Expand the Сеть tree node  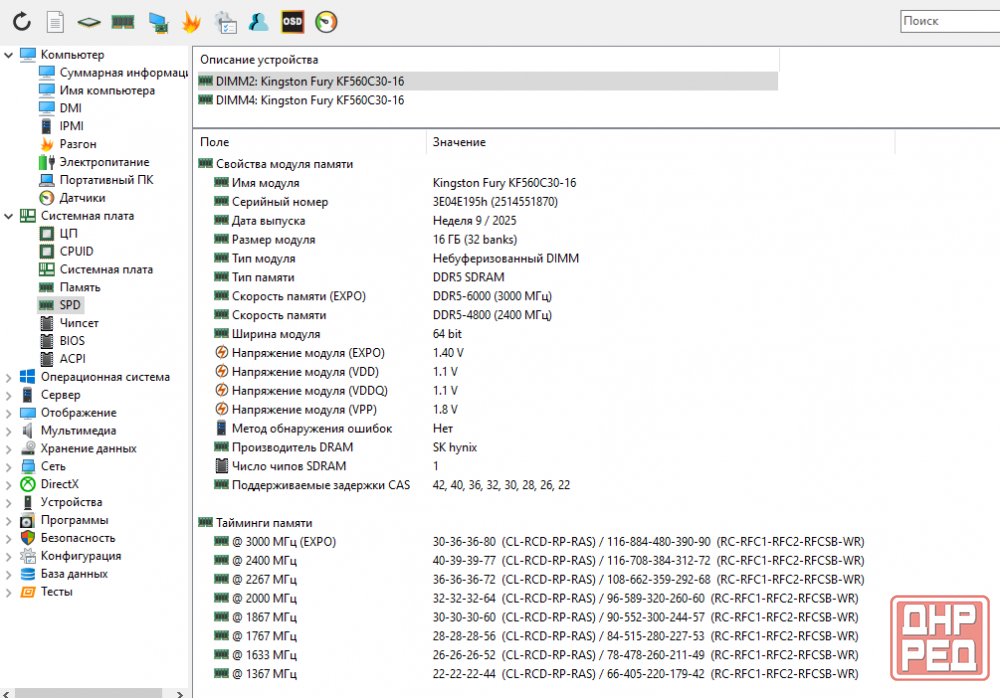[8, 467]
